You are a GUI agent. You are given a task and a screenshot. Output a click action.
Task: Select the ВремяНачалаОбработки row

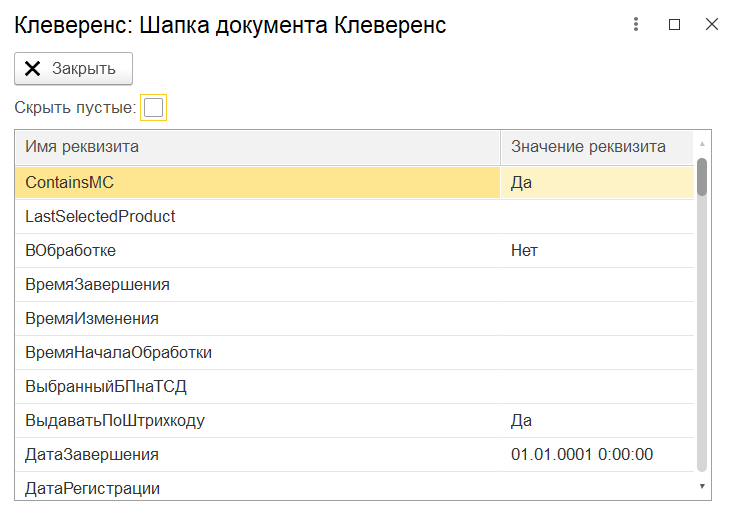point(354,352)
